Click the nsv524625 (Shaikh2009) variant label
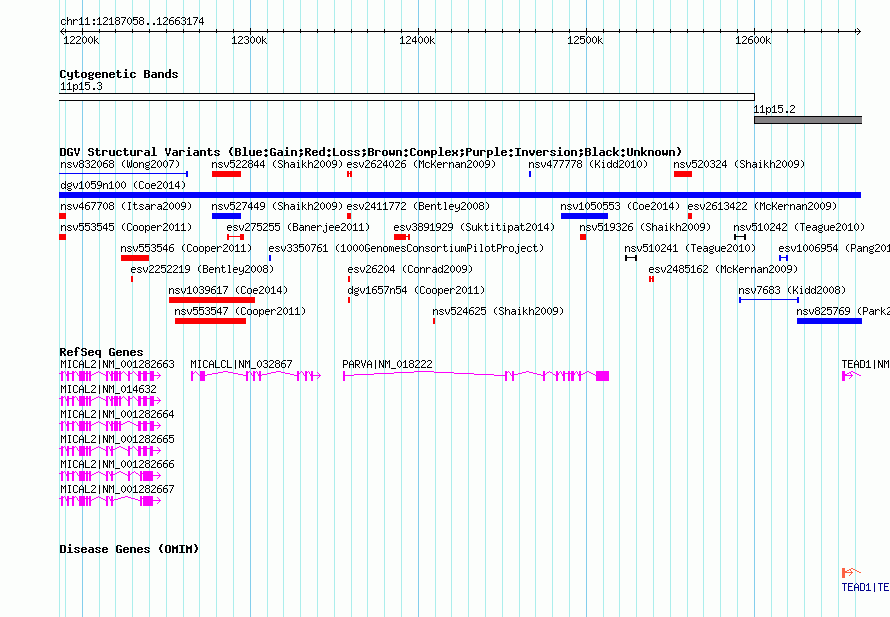Image resolution: width=890 pixels, height=617 pixels. pos(498,311)
